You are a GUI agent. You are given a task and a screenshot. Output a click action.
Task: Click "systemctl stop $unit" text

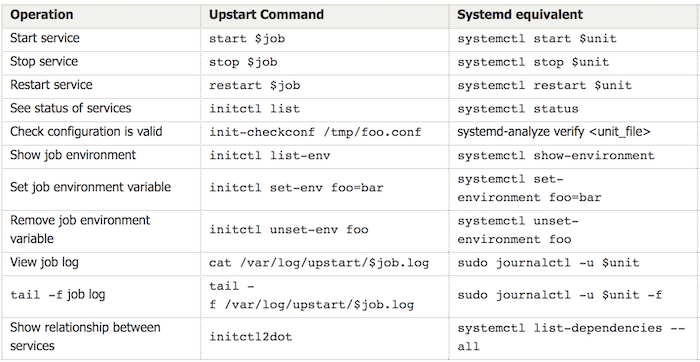point(533,62)
